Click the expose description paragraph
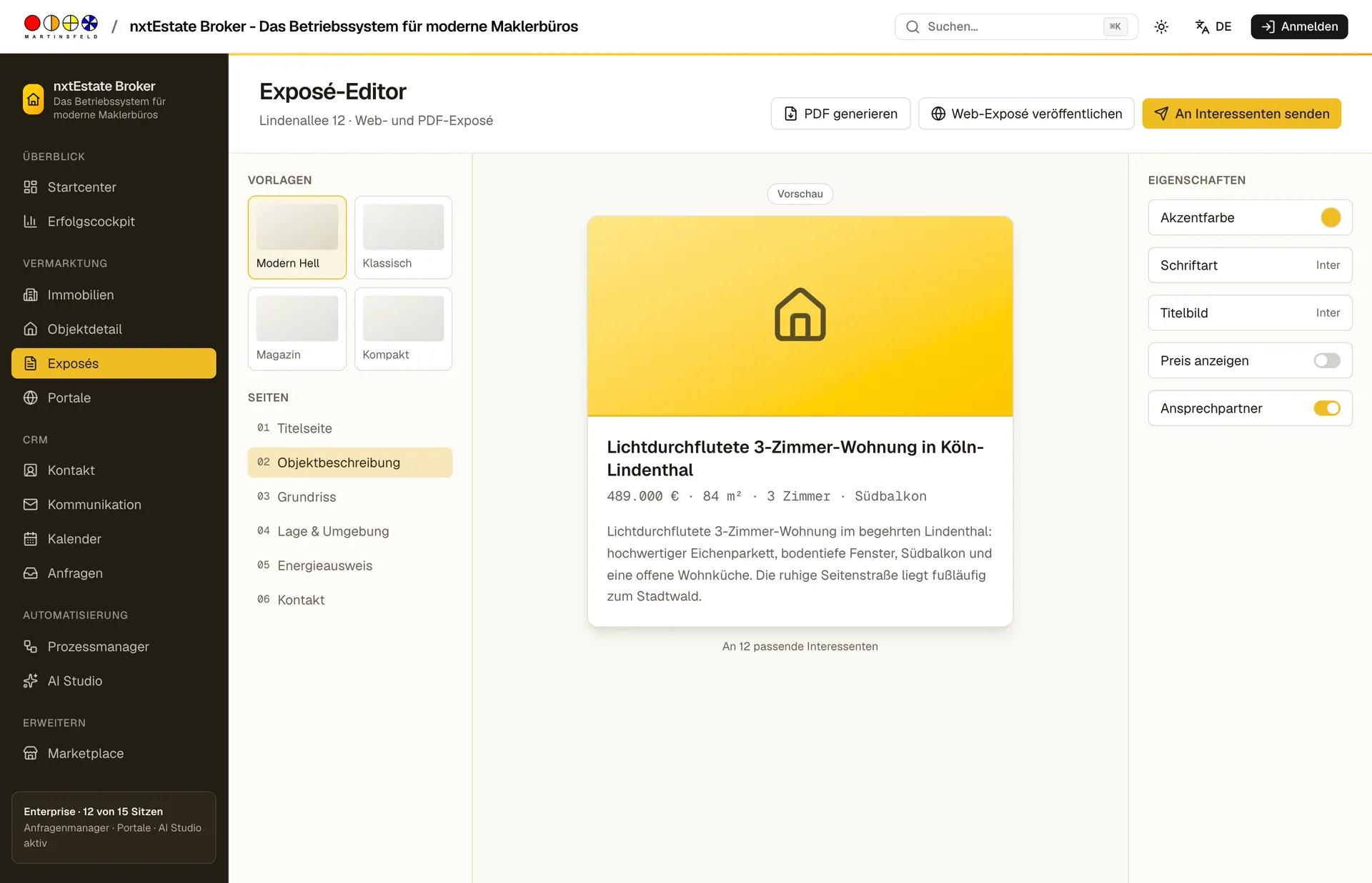Image resolution: width=1372 pixels, height=883 pixels. click(800, 564)
